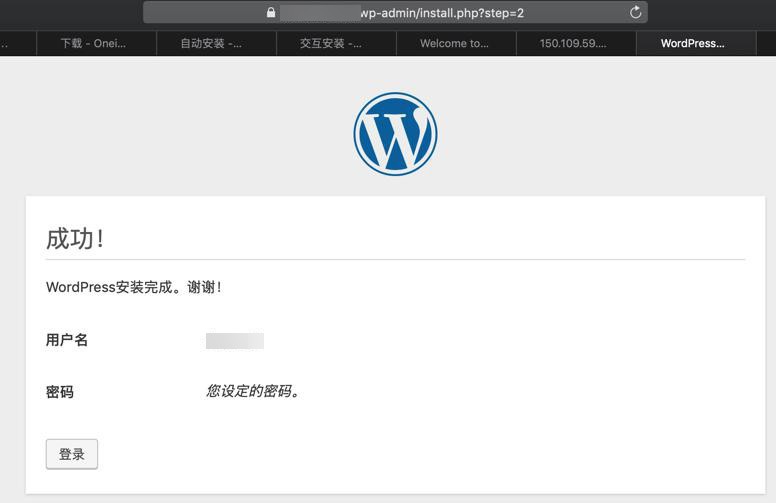Click the lock icon in address bar
The image size is (776, 503).
(x=271, y=12)
